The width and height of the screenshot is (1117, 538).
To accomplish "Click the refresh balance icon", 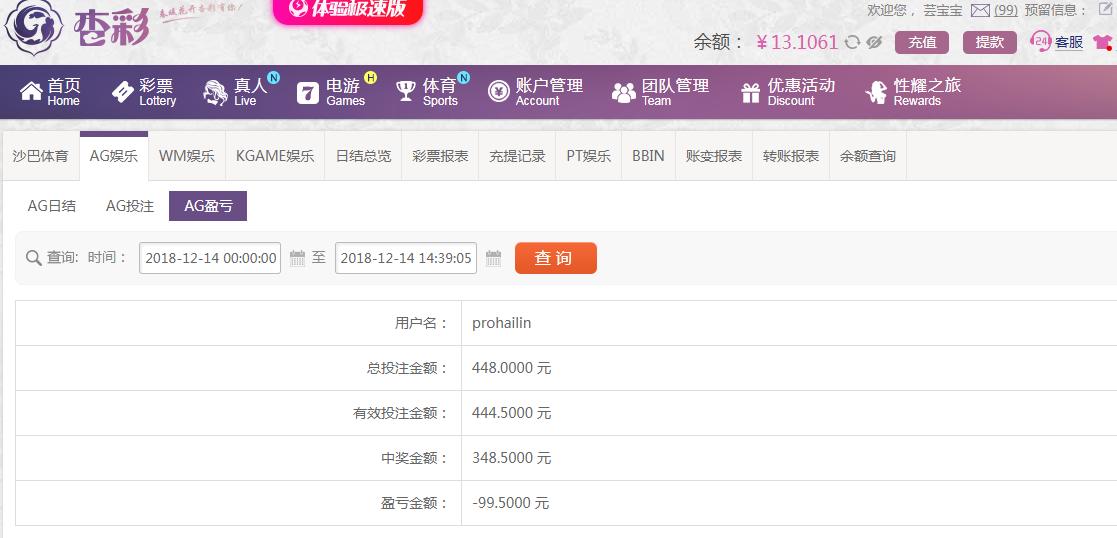I will click(x=852, y=43).
